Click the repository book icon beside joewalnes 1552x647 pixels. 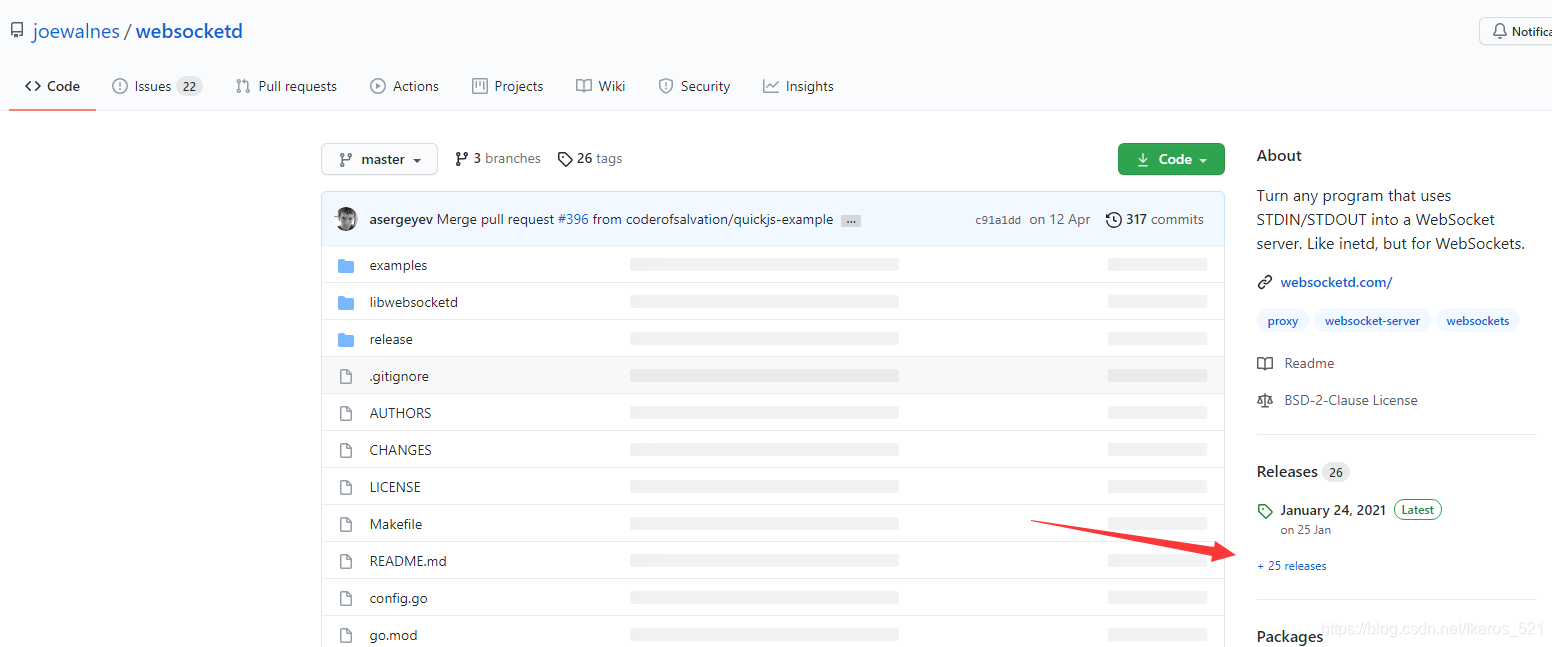(x=17, y=31)
